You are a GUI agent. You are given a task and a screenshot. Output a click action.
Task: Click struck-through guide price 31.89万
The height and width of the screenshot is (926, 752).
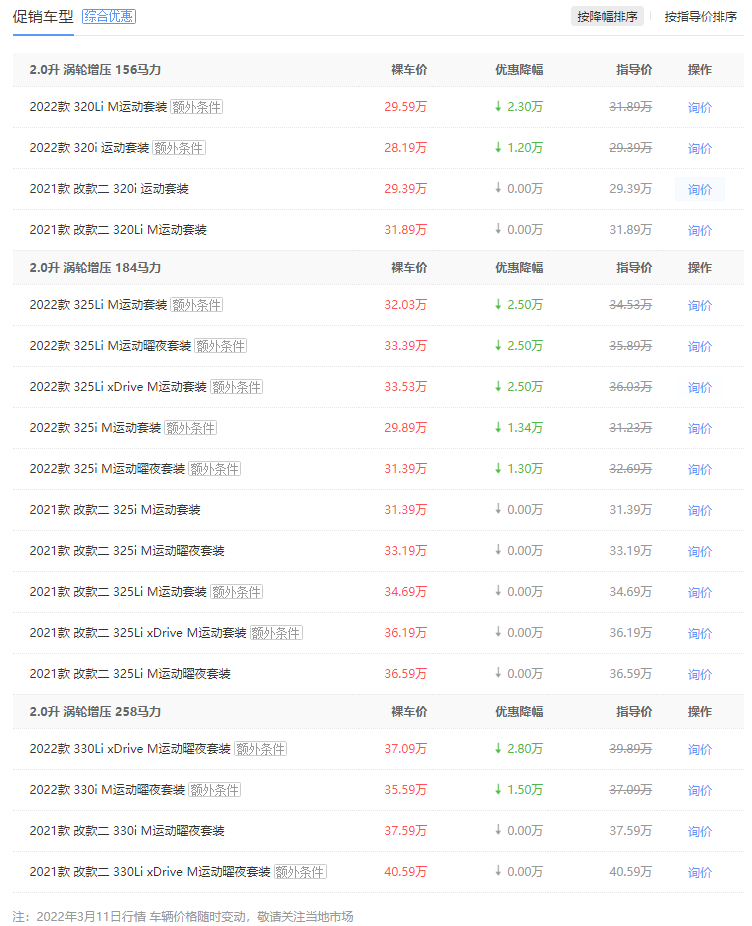631,107
